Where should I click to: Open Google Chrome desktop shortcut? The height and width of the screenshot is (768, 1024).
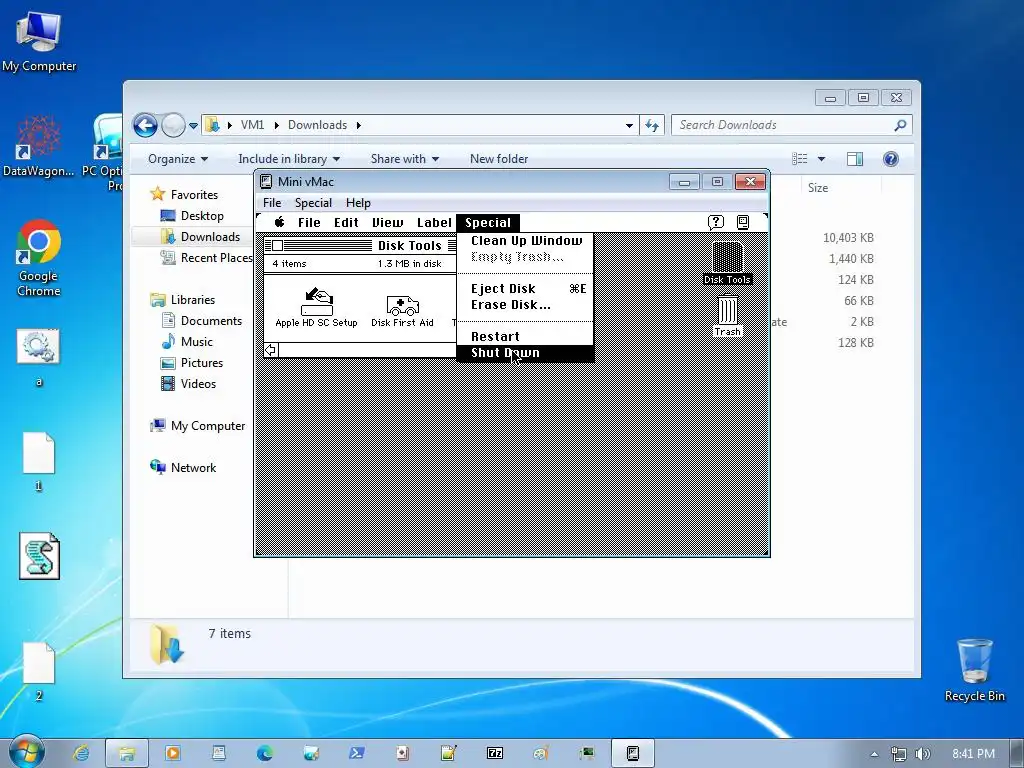click(39, 258)
